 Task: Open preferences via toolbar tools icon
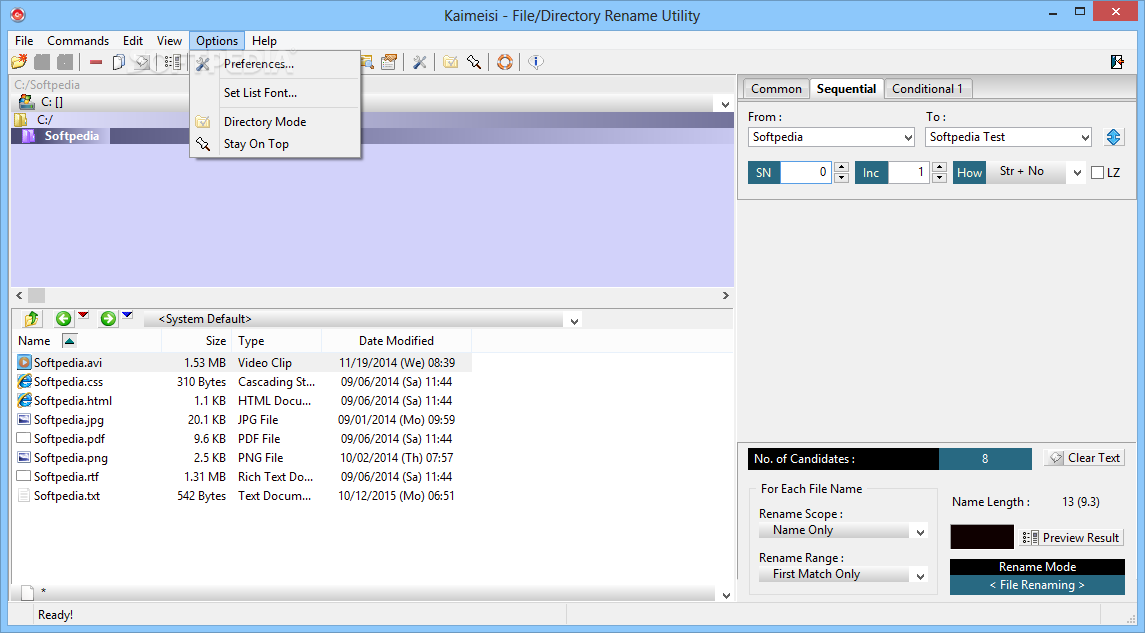click(x=419, y=62)
